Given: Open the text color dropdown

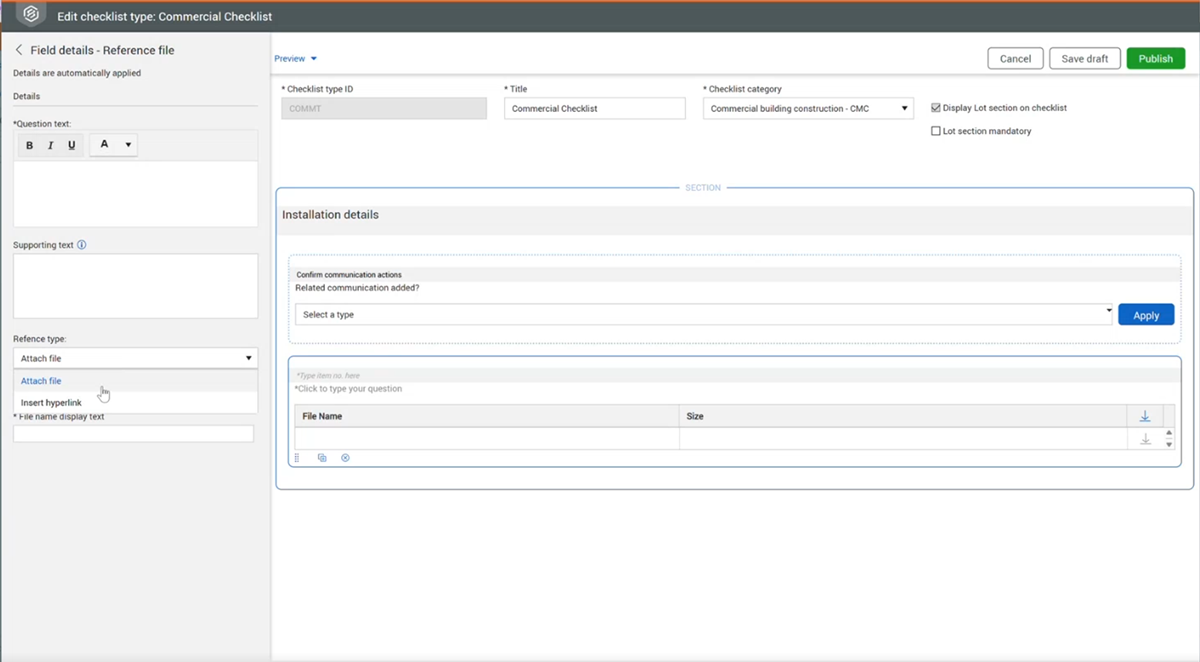Looking at the screenshot, I should [x=113, y=146].
